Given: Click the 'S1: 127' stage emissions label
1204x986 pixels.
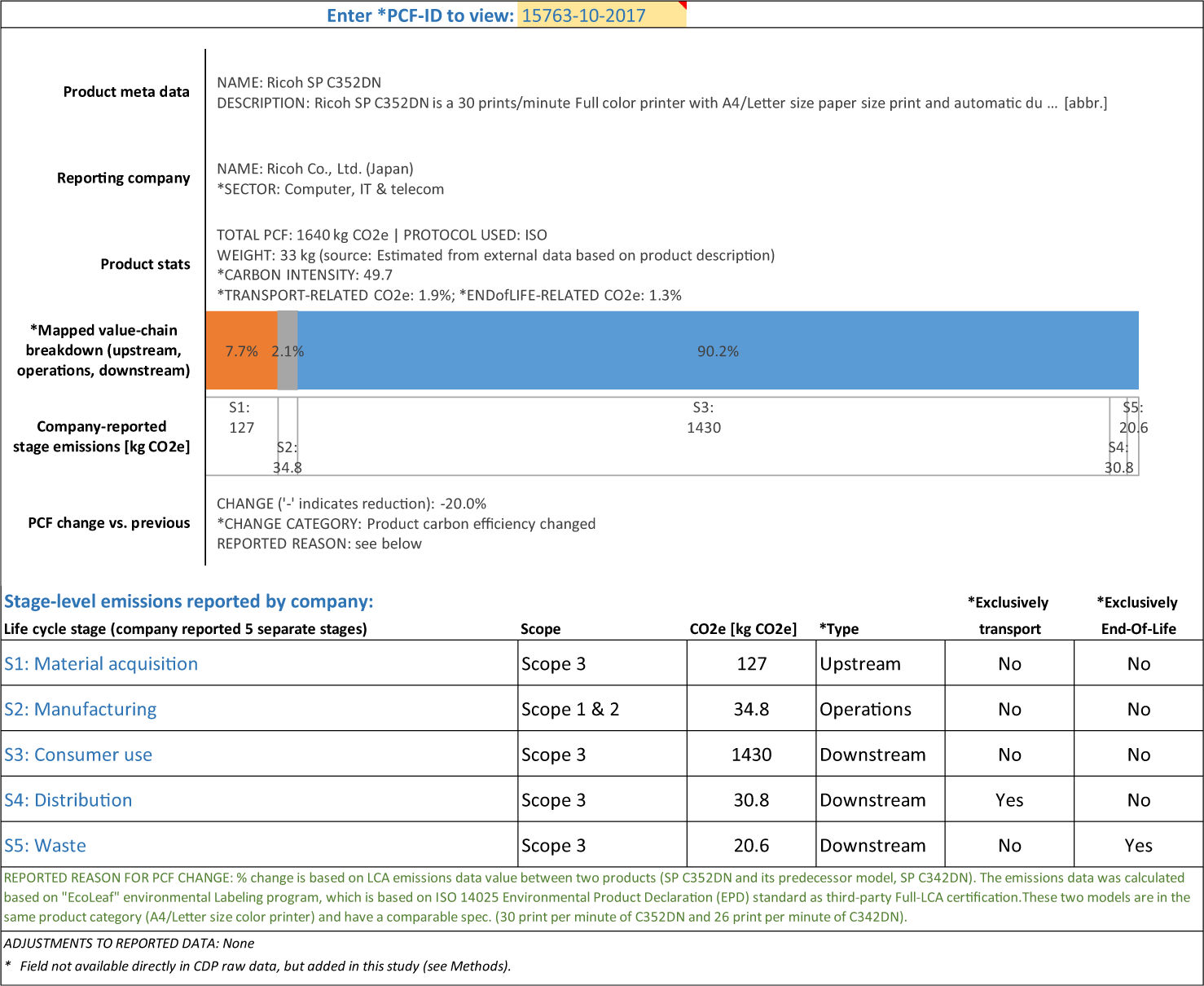Looking at the screenshot, I should 241,417.
